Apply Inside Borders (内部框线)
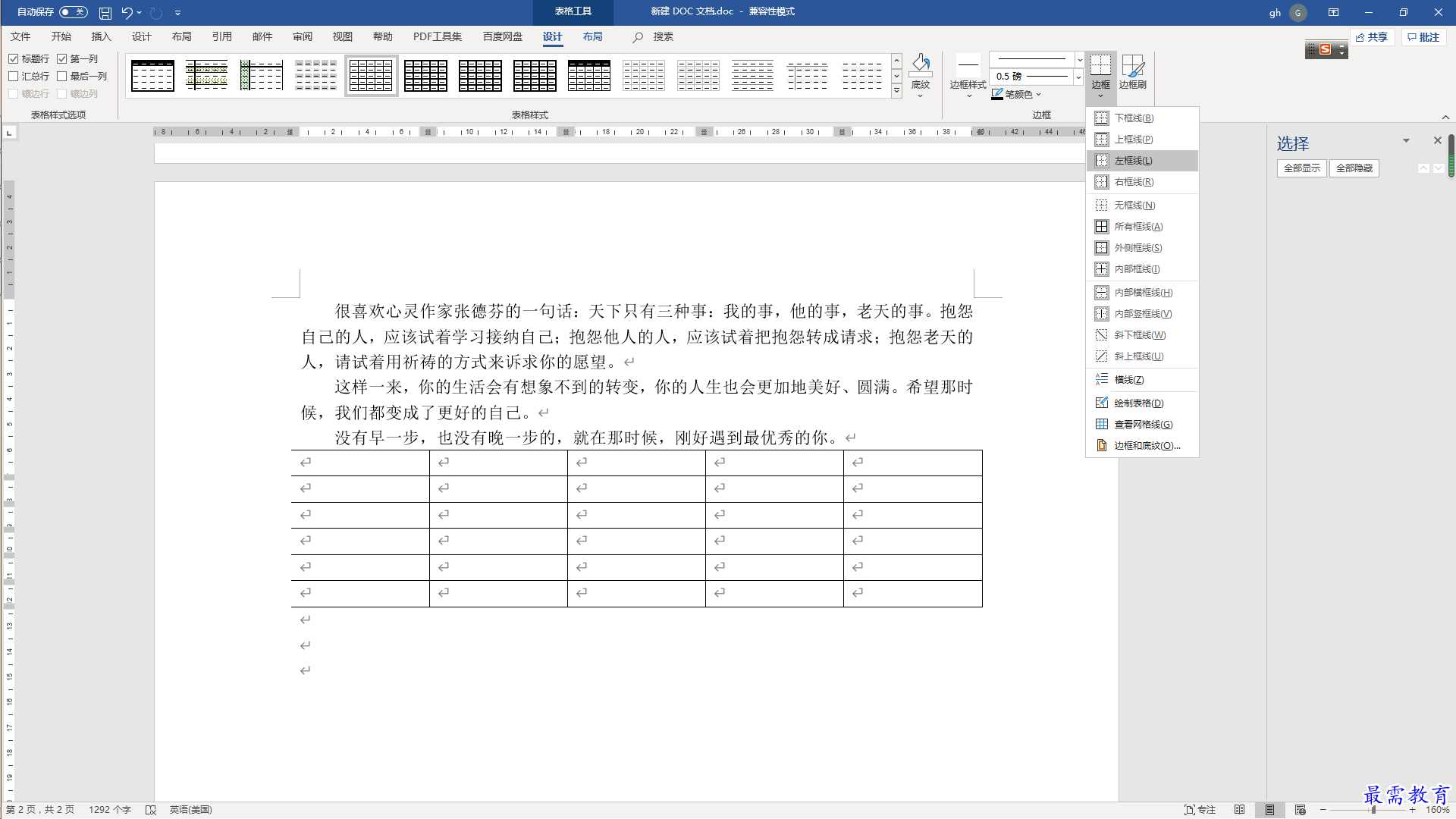Screen dimensions: 1456x819 tap(1142, 269)
